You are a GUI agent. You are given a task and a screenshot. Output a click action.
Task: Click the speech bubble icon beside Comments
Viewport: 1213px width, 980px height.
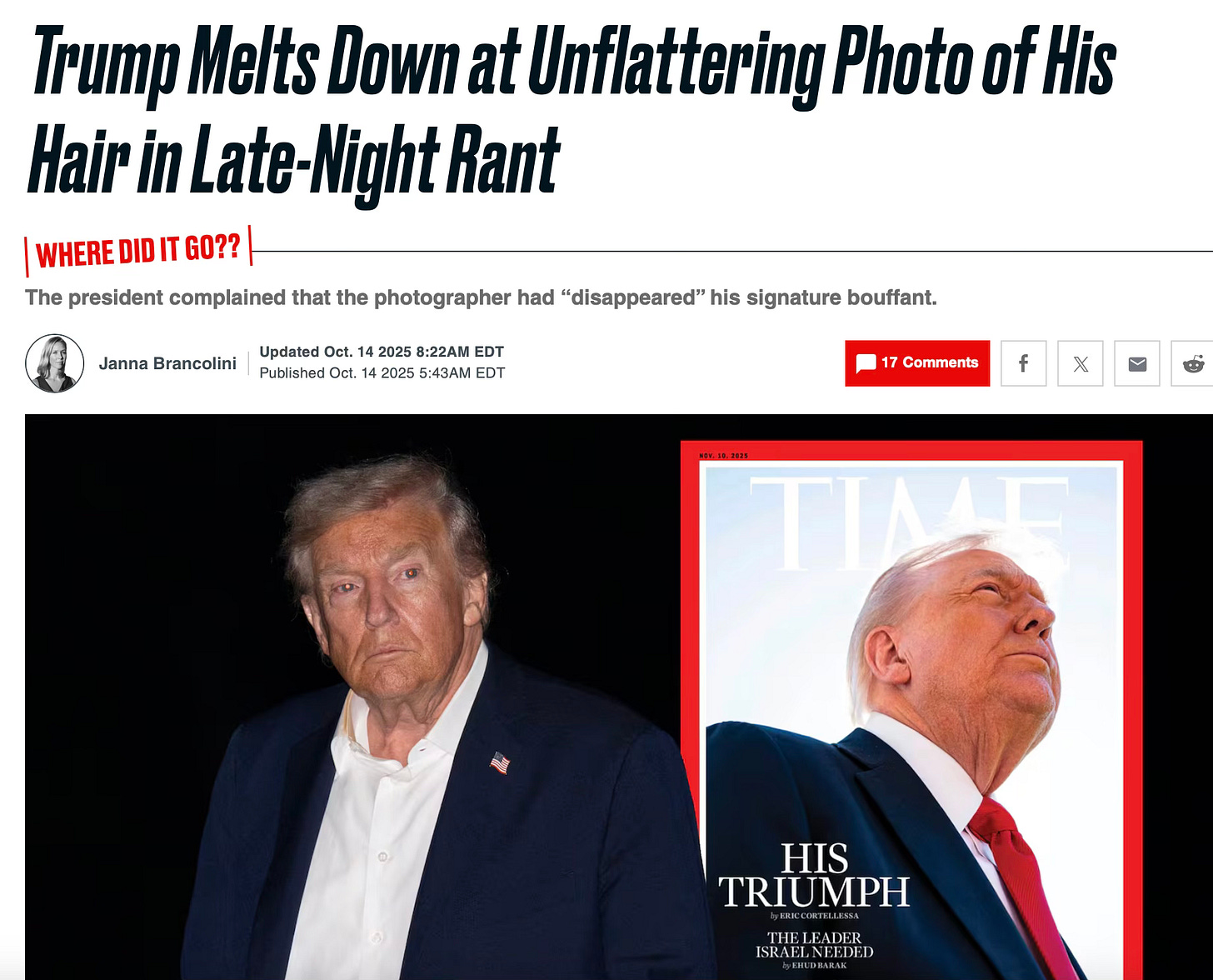(x=866, y=363)
